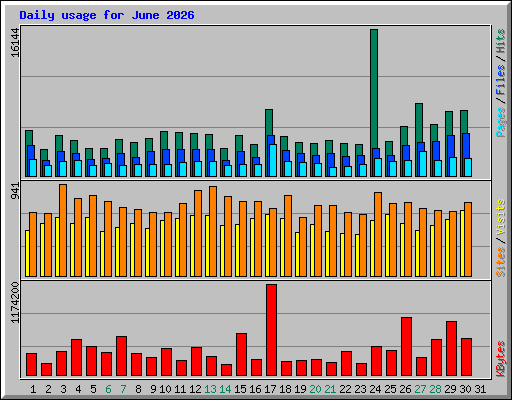This screenshot has height=400, width=512.
Task: Click the red KBytes bar for day 15
Action: (241, 355)
